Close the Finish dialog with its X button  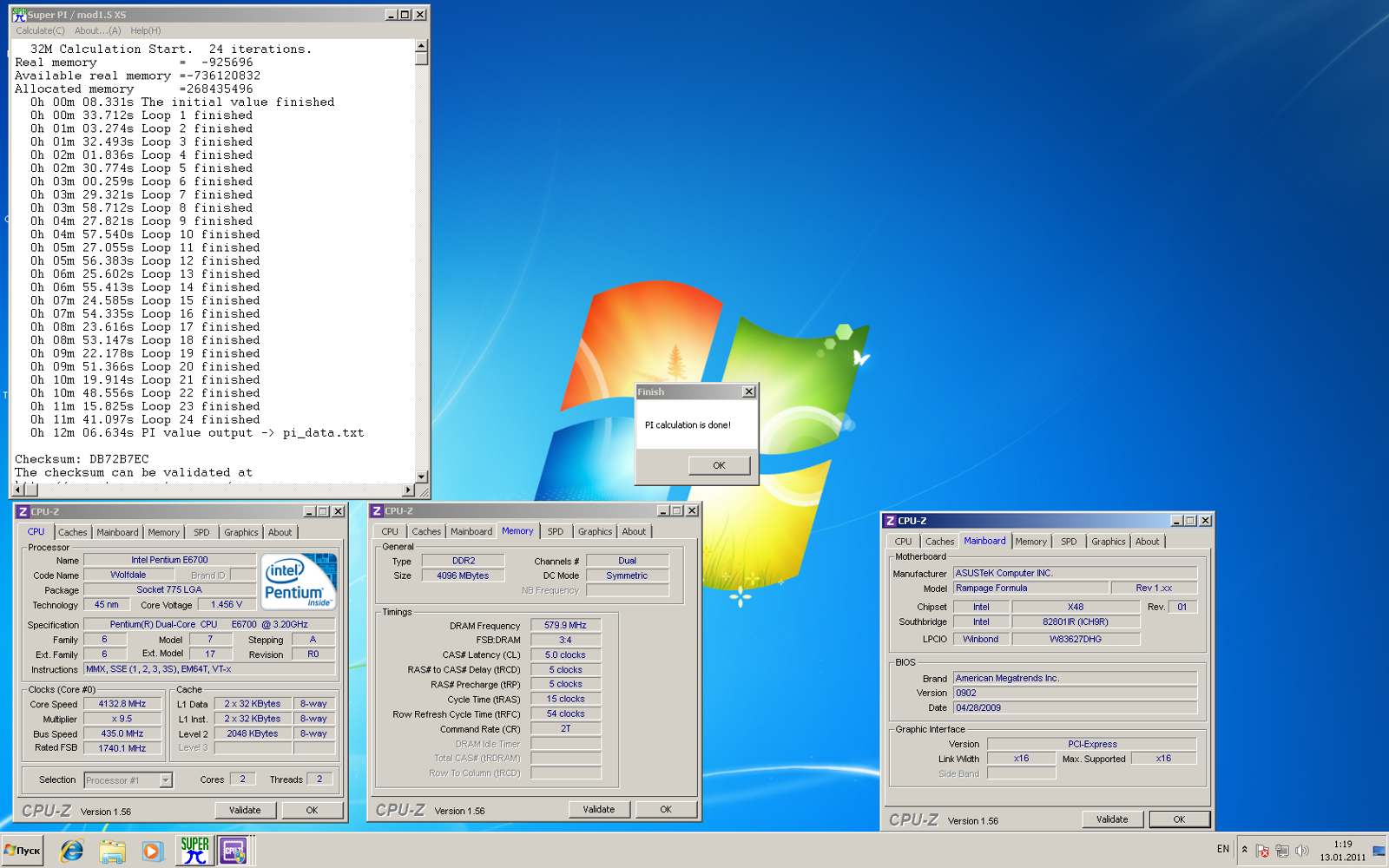coord(748,392)
